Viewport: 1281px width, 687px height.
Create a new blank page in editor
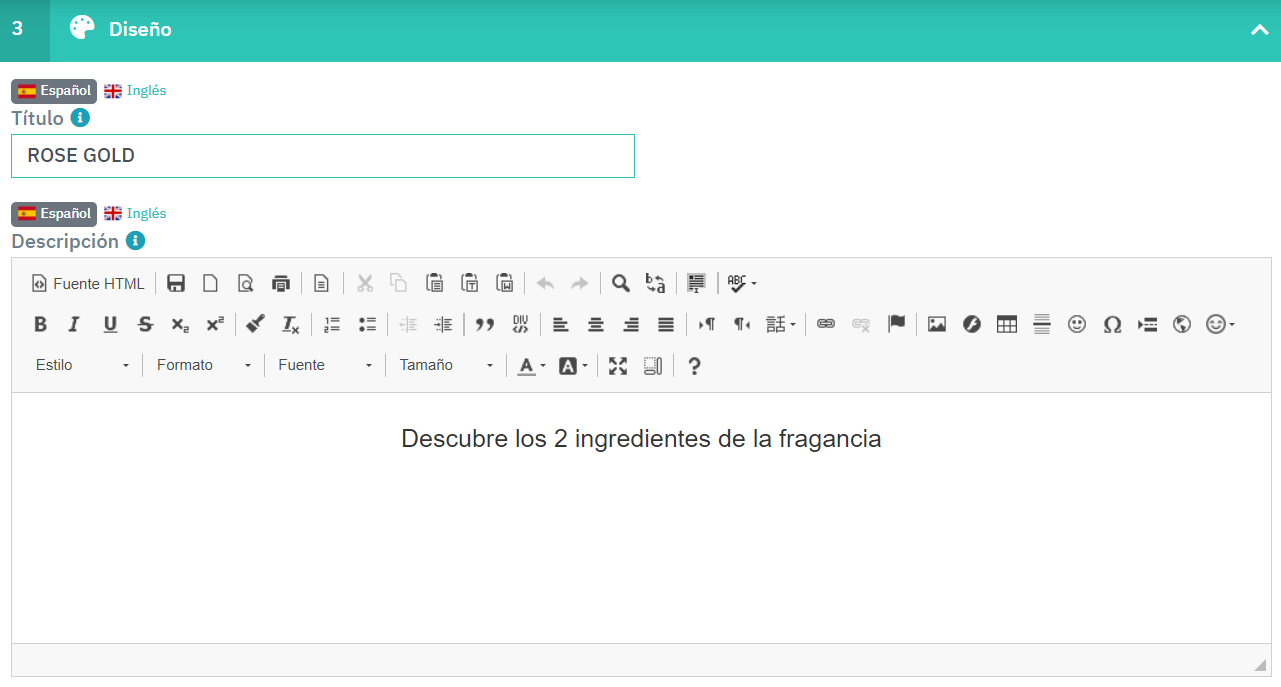211,283
